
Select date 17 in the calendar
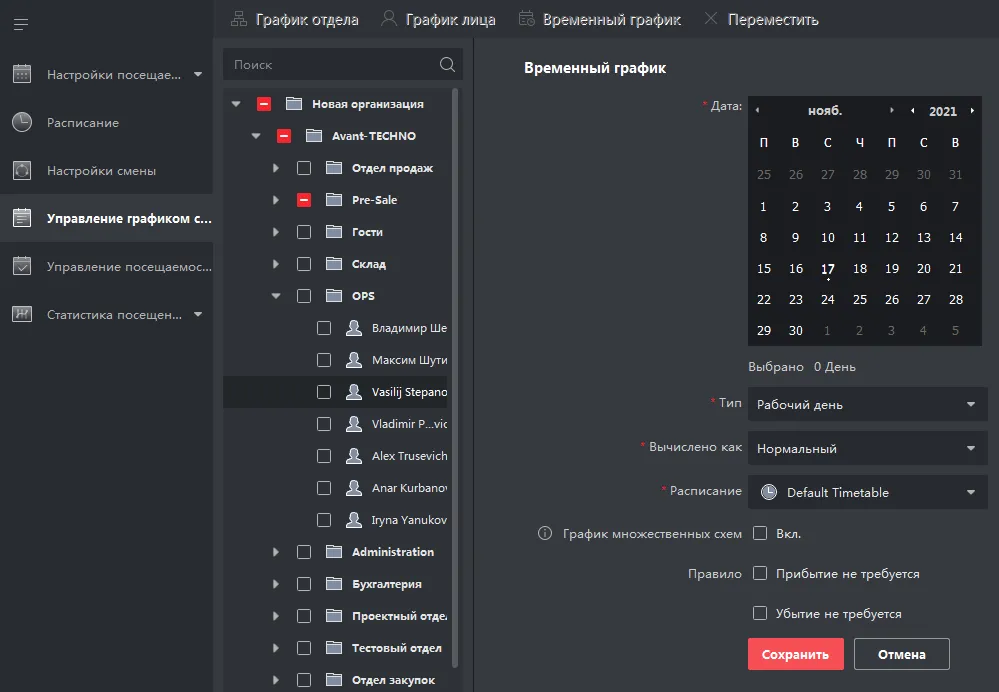(x=827, y=269)
